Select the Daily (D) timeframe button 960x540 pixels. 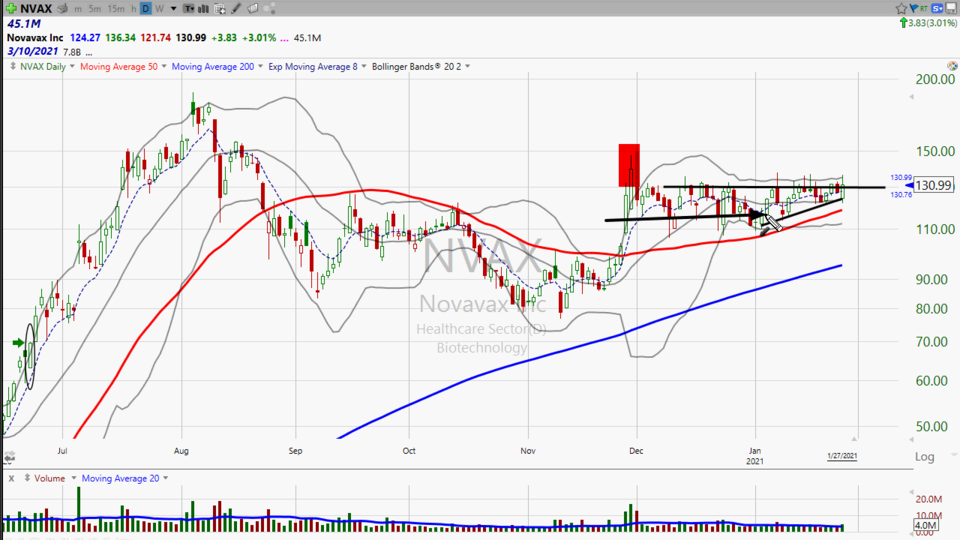pyautogui.click(x=146, y=9)
